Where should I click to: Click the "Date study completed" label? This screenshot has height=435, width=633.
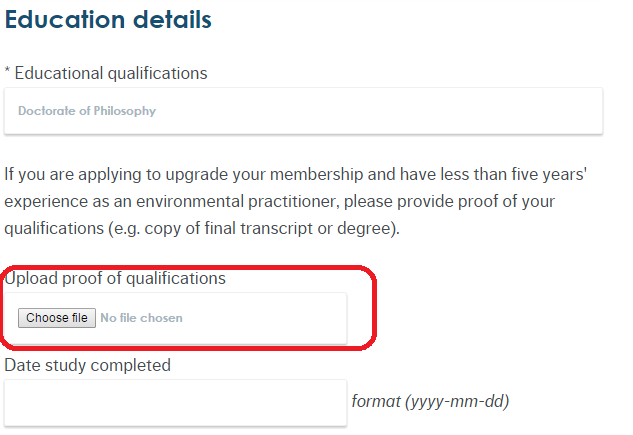tap(88, 365)
